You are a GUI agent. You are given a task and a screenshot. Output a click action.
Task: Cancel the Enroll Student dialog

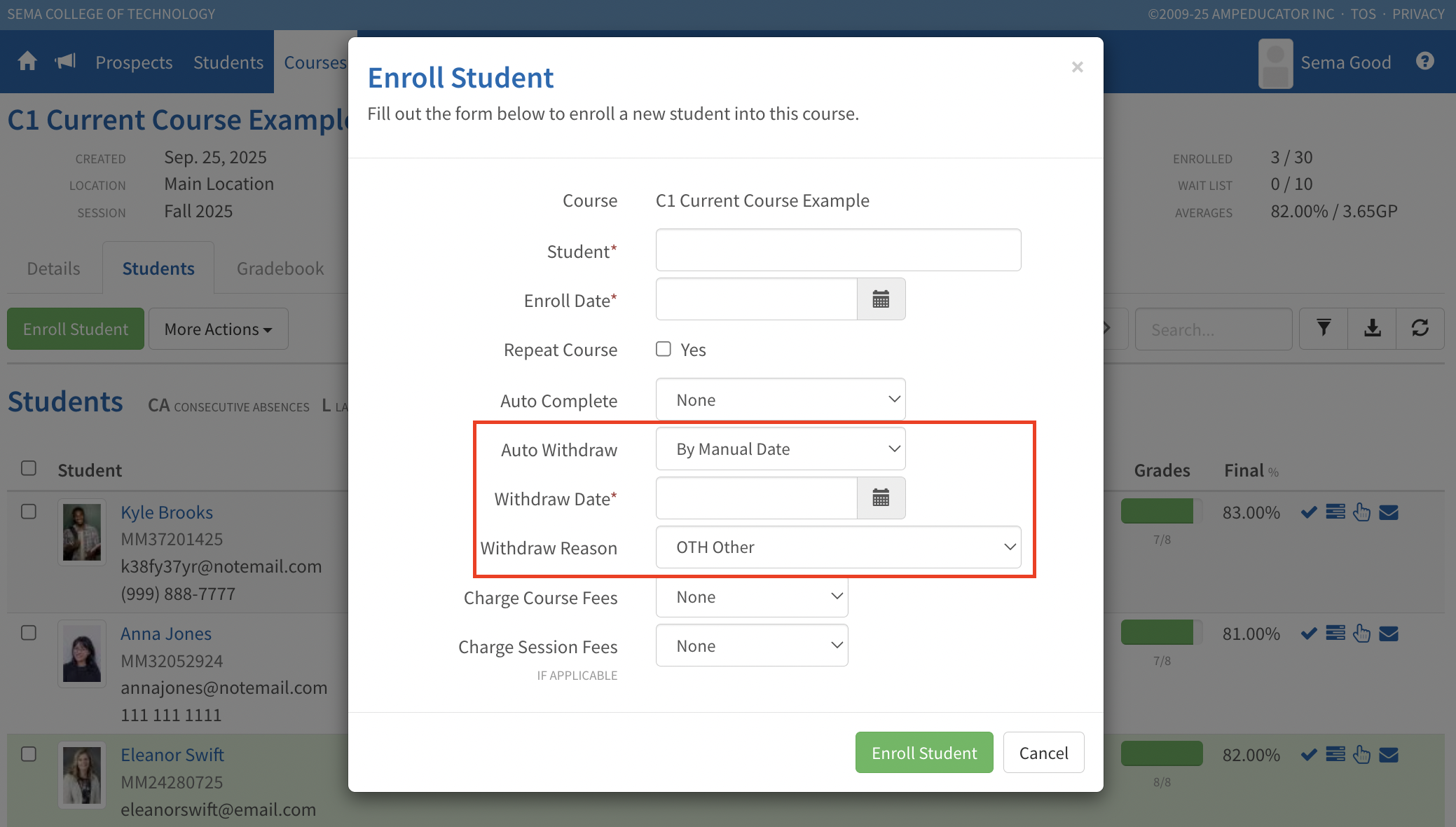click(x=1043, y=753)
